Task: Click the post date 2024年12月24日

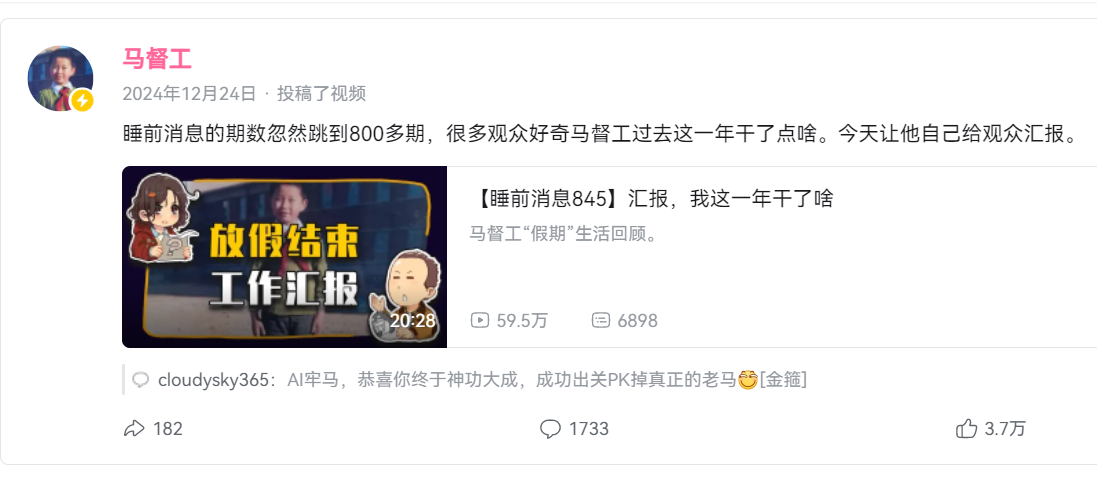Action: (x=190, y=94)
